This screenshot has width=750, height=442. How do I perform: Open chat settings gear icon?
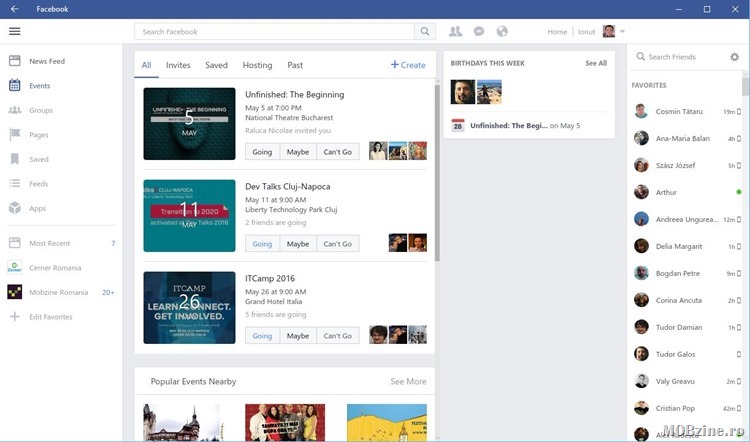tap(734, 57)
